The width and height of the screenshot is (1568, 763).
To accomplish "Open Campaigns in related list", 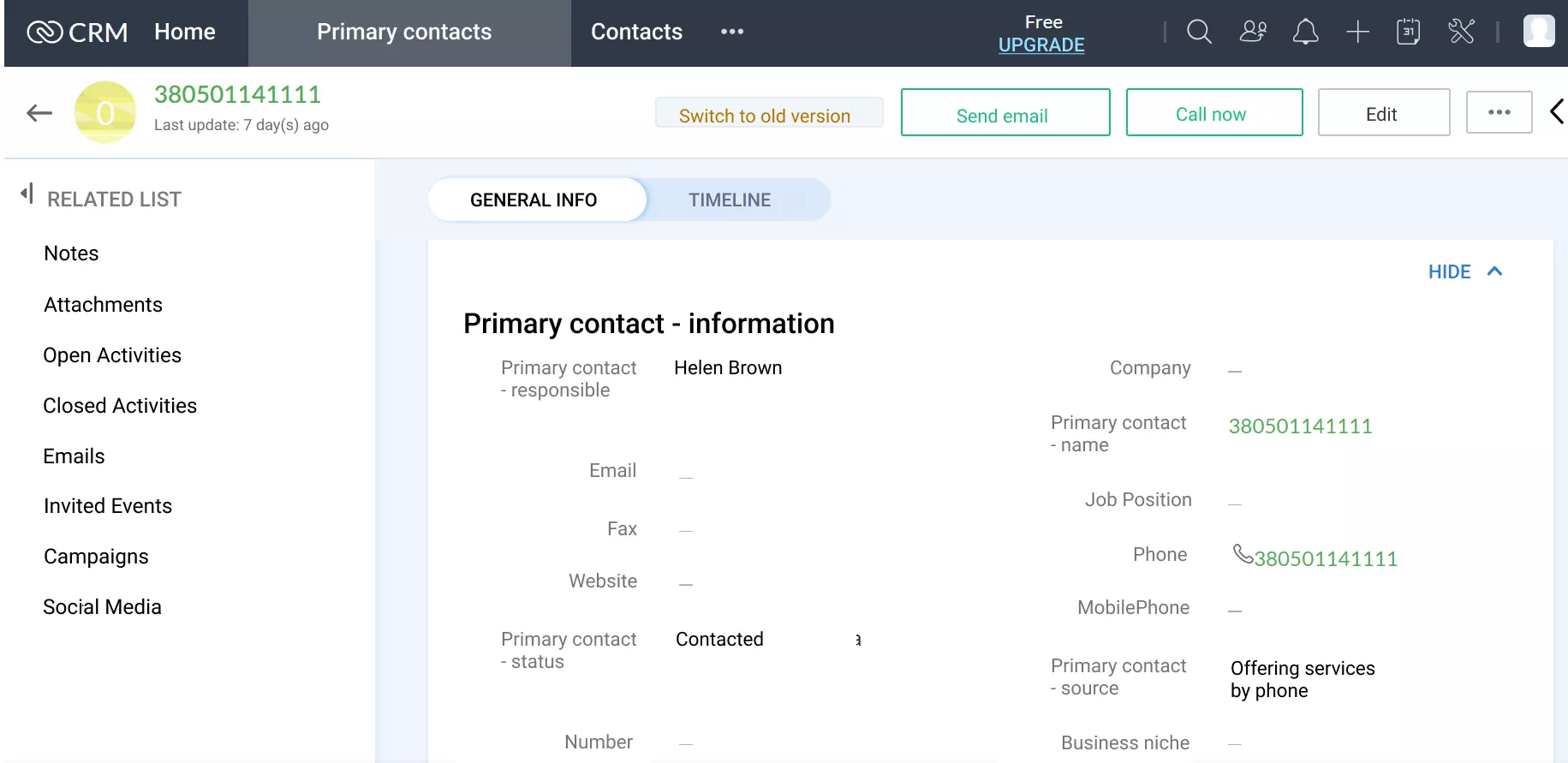I will [96, 557].
